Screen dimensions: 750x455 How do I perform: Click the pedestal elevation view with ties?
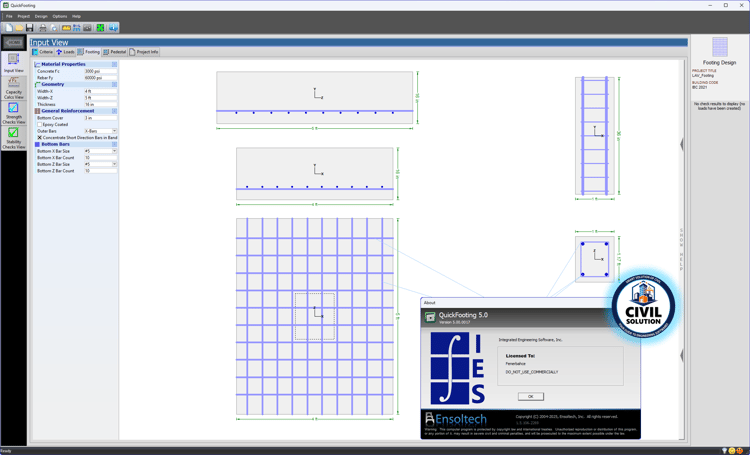point(595,136)
